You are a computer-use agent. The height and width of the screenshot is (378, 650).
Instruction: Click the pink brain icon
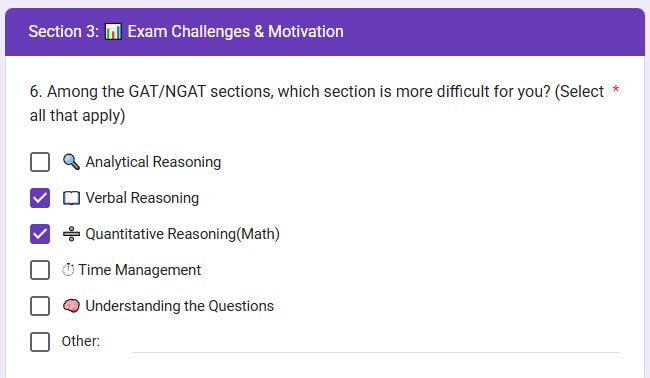coord(71,306)
